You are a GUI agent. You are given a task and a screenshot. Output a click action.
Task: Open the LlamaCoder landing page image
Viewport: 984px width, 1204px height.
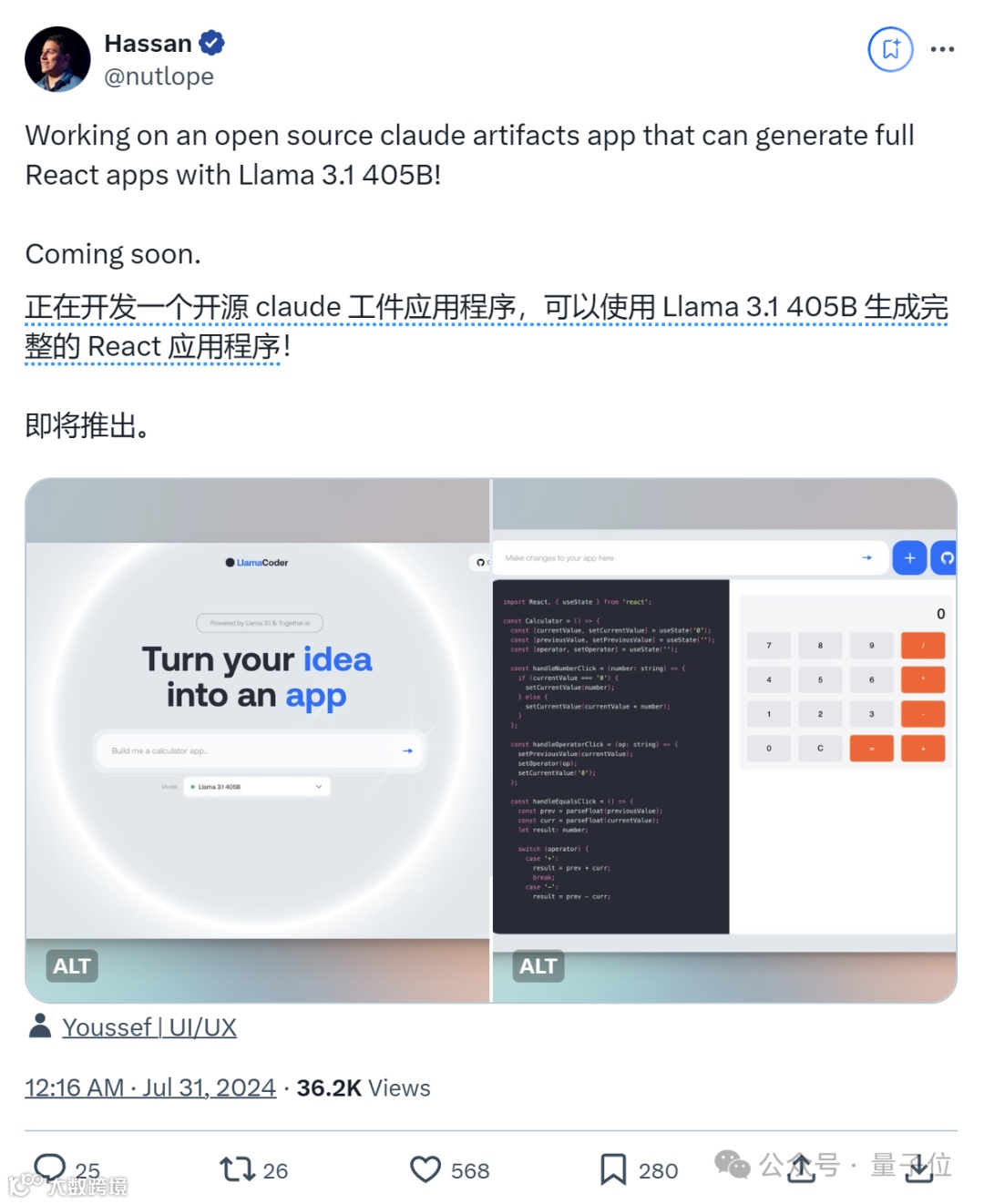[258, 740]
